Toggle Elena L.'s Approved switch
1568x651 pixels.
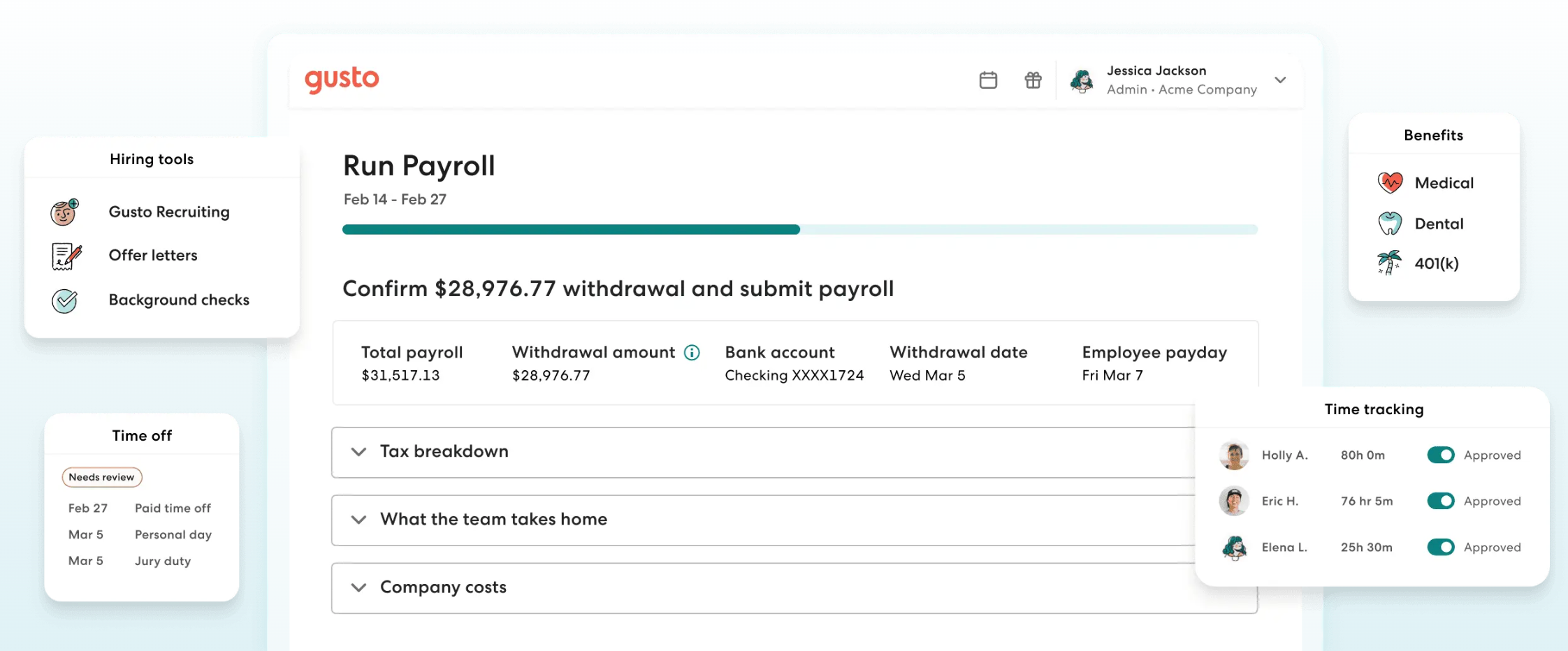[x=1441, y=547]
